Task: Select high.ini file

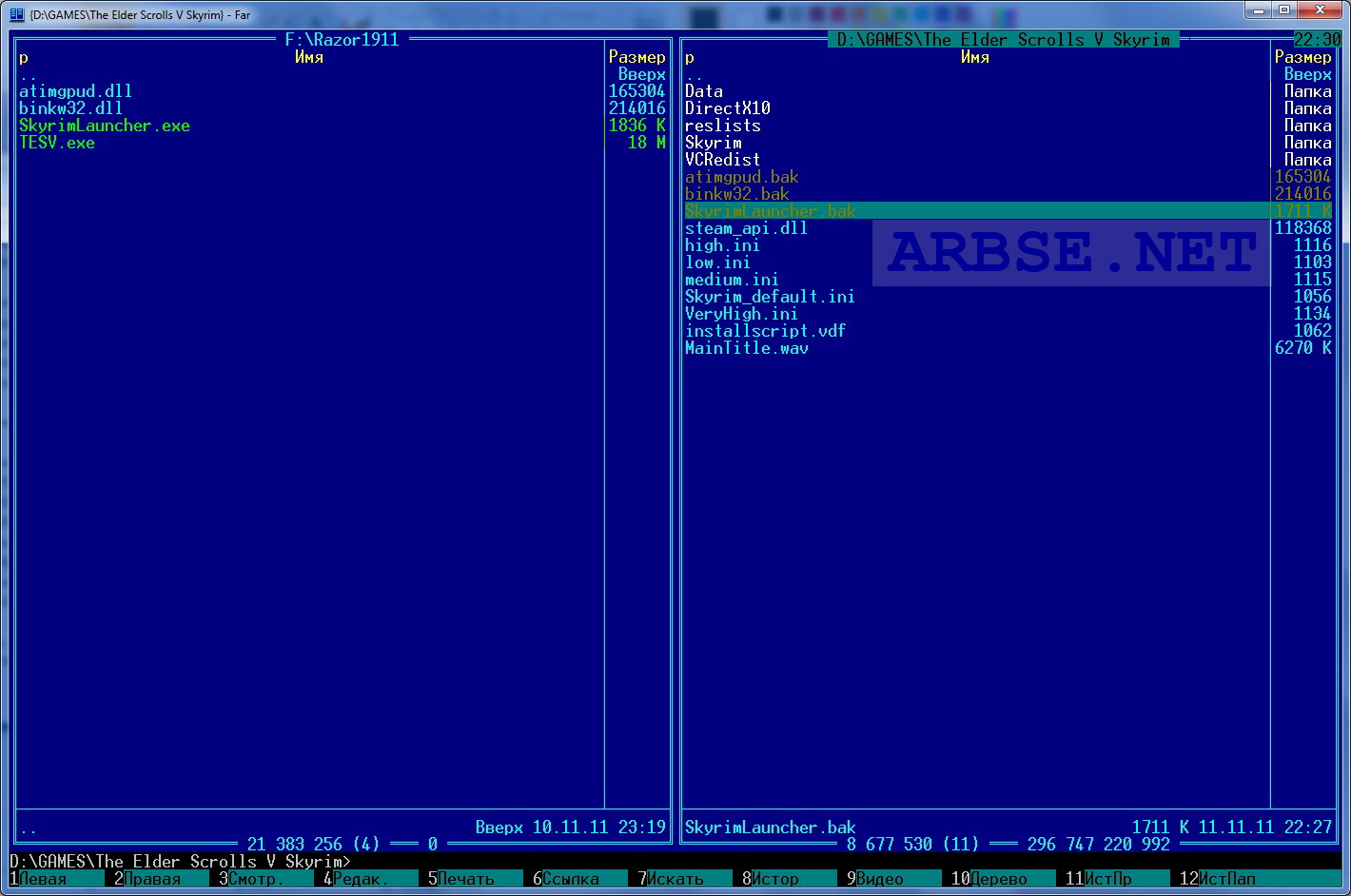Action: pyautogui.click(x=723, y=245)
